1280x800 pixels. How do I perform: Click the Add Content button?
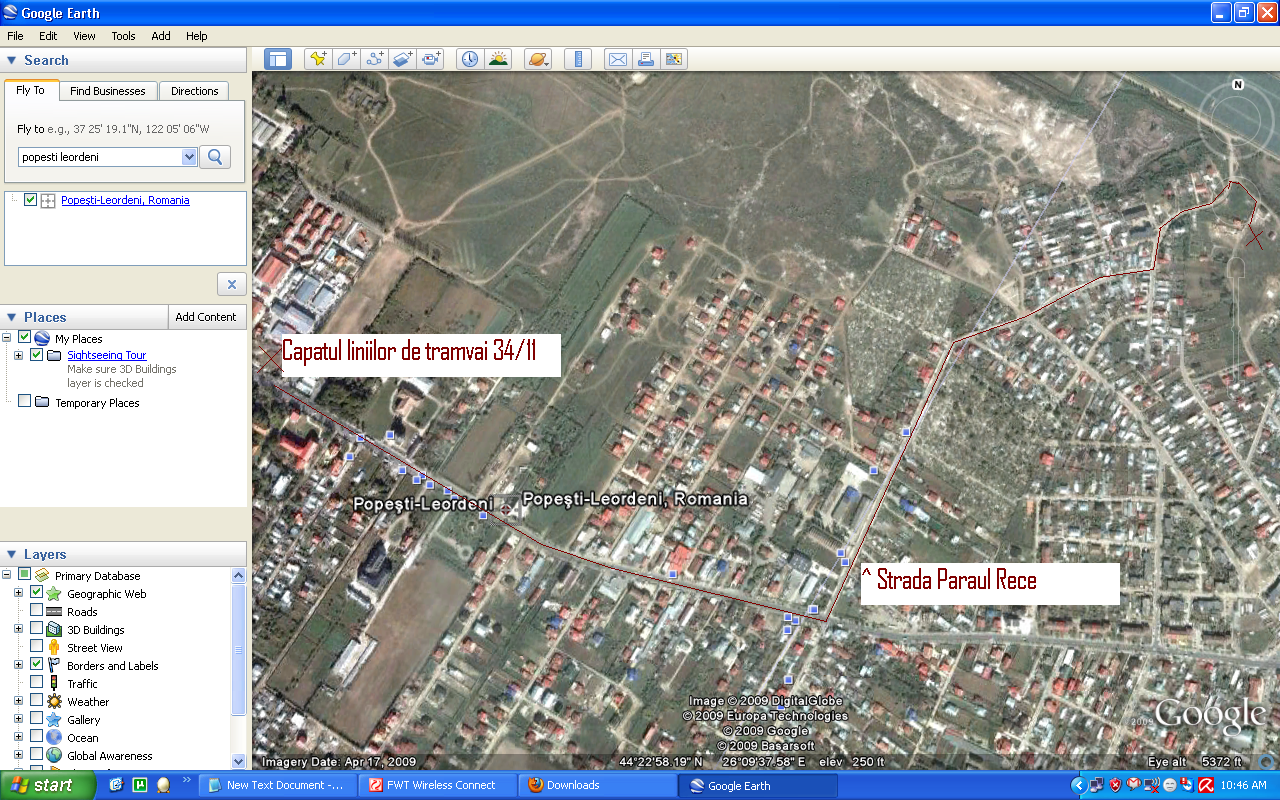pos(206,317)
